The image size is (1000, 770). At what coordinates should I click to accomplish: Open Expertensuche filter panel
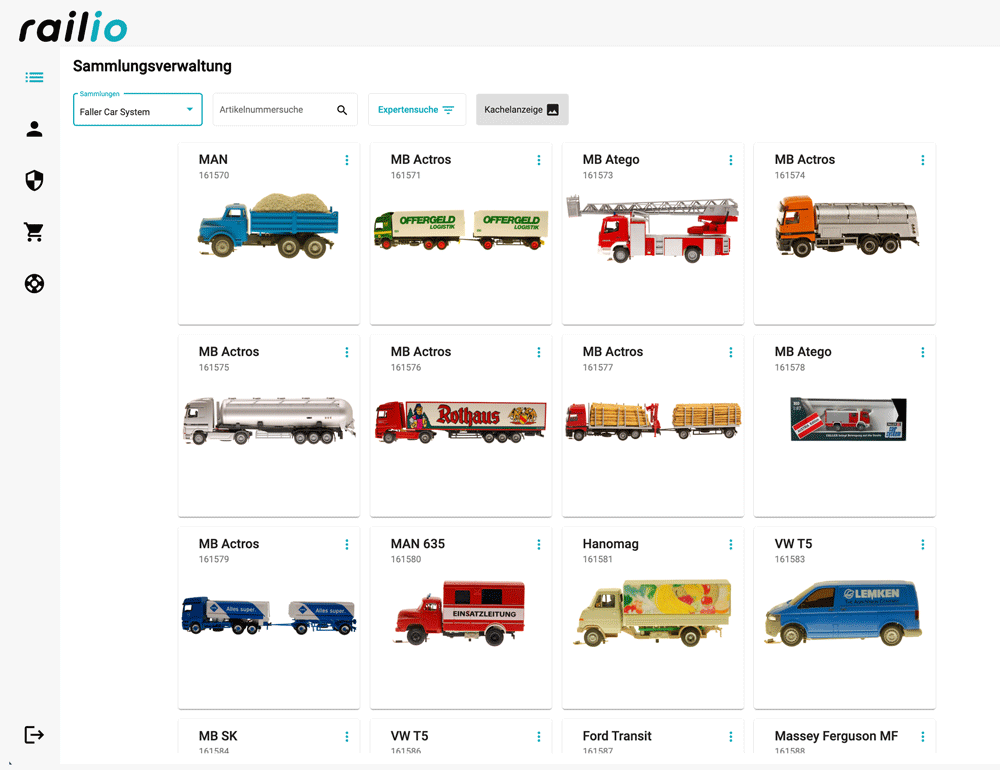click(x=416, y=110)
